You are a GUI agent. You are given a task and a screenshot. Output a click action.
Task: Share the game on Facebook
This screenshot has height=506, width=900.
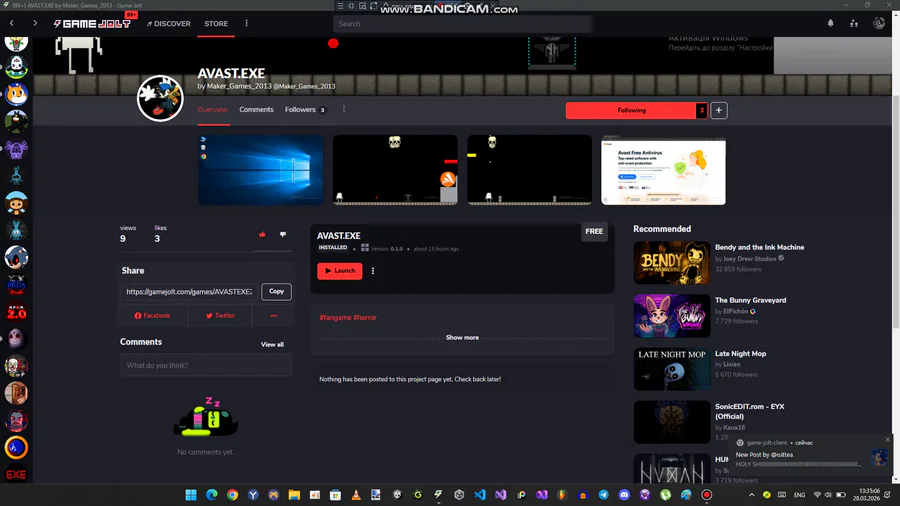pos(152,316)
